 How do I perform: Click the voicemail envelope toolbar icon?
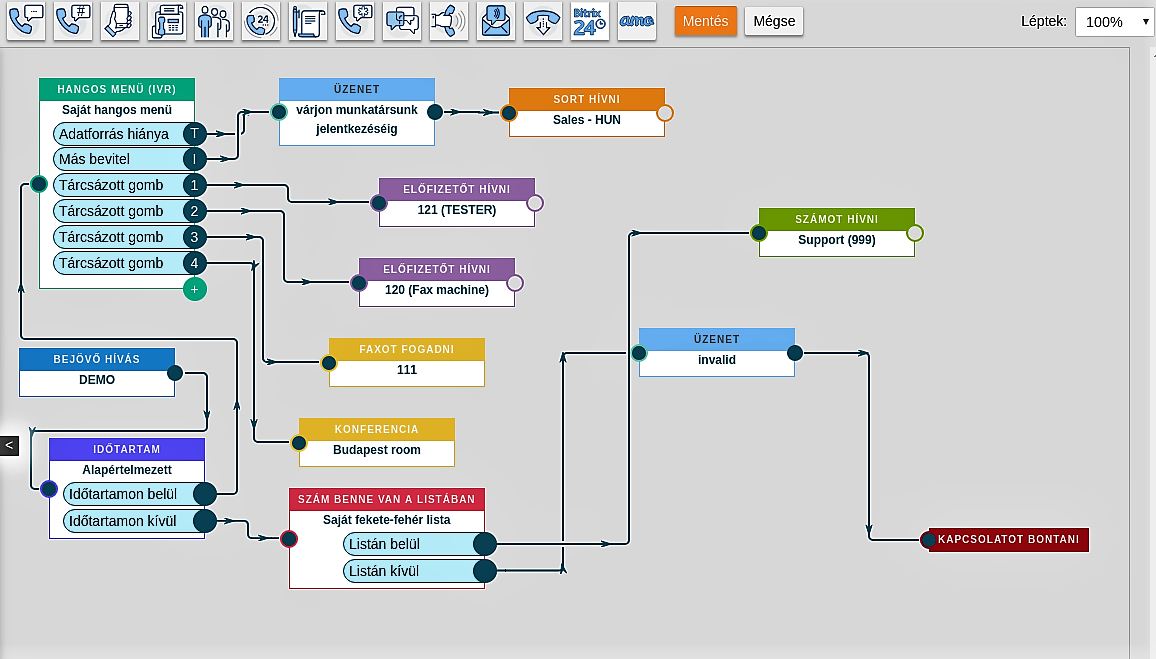[495, 21]
